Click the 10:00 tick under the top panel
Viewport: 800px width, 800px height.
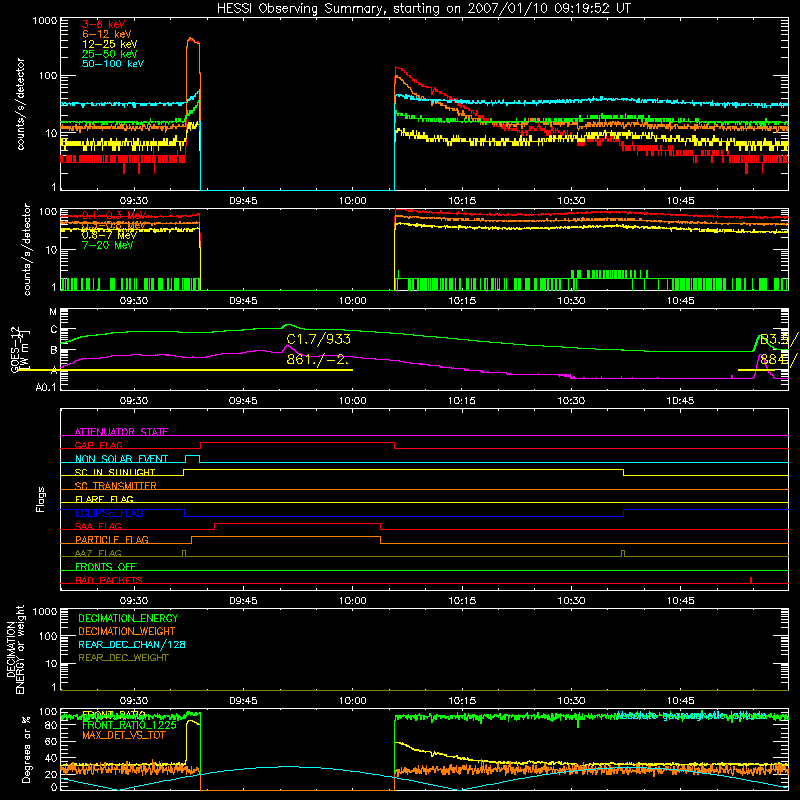click(353, 201)
